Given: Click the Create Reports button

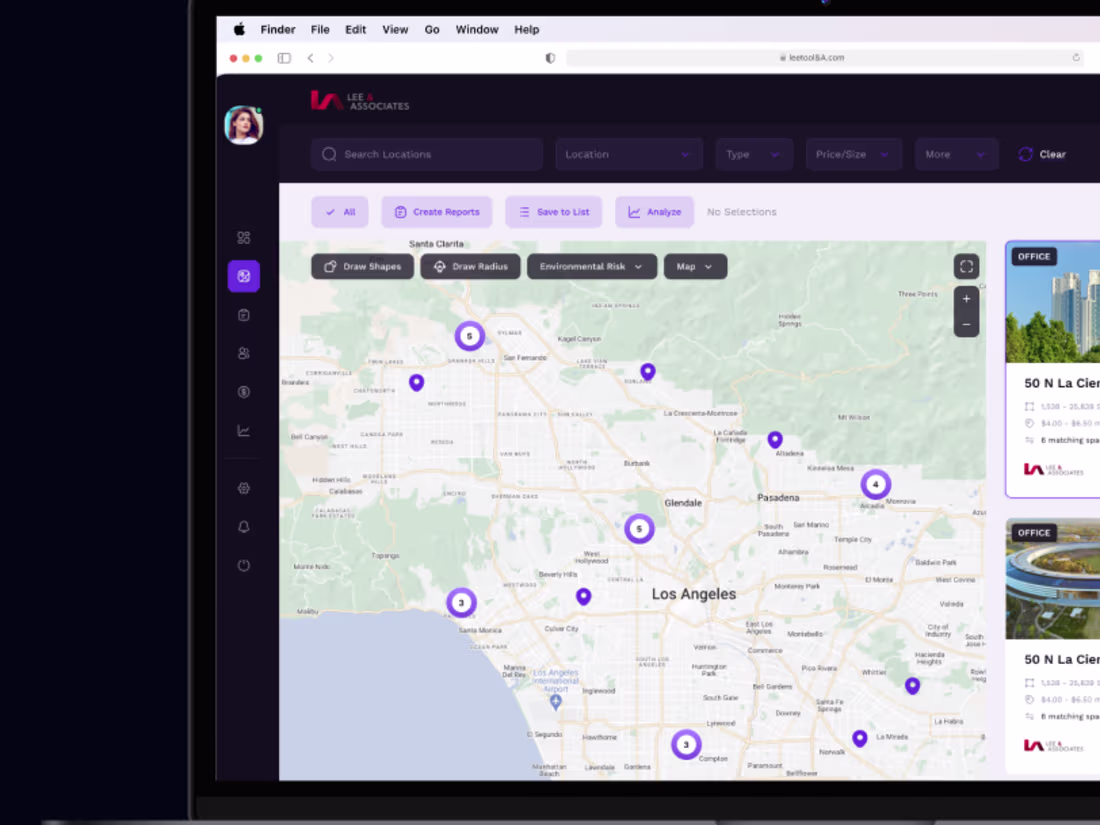Looking at the screenshot, I should coord(436,212).
